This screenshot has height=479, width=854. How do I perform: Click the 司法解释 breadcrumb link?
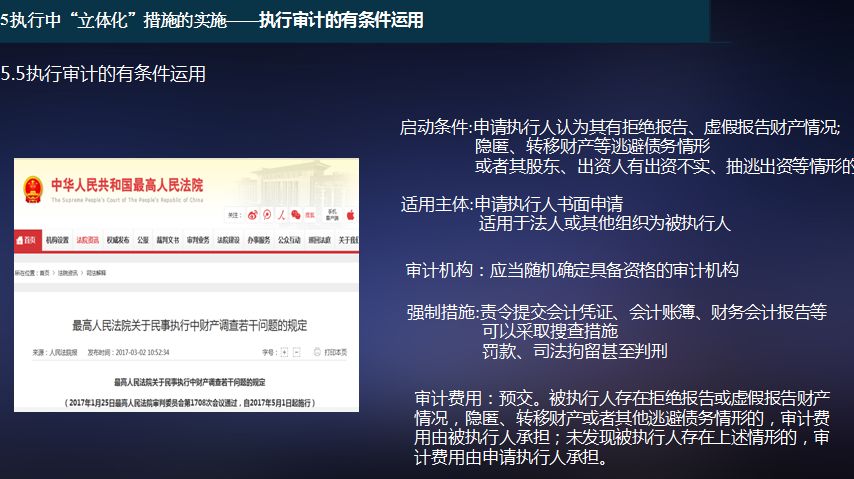tap(96, 273)
